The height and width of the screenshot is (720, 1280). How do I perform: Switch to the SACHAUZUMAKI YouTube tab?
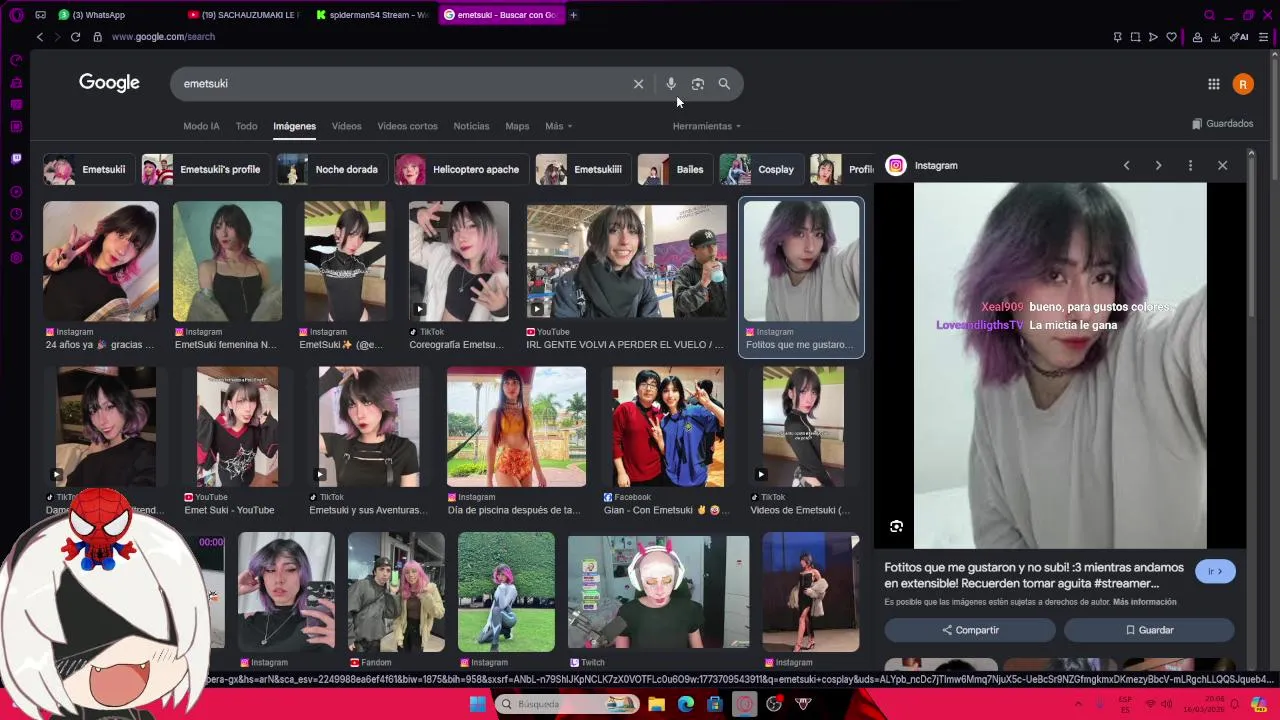[244, 15]
